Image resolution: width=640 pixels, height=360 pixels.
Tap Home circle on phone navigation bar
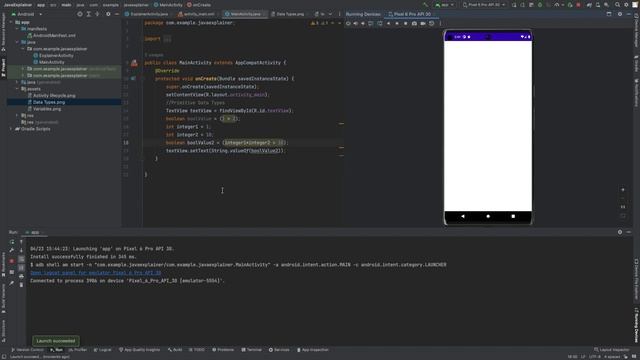pyautogui.click(x=488, y=216)
